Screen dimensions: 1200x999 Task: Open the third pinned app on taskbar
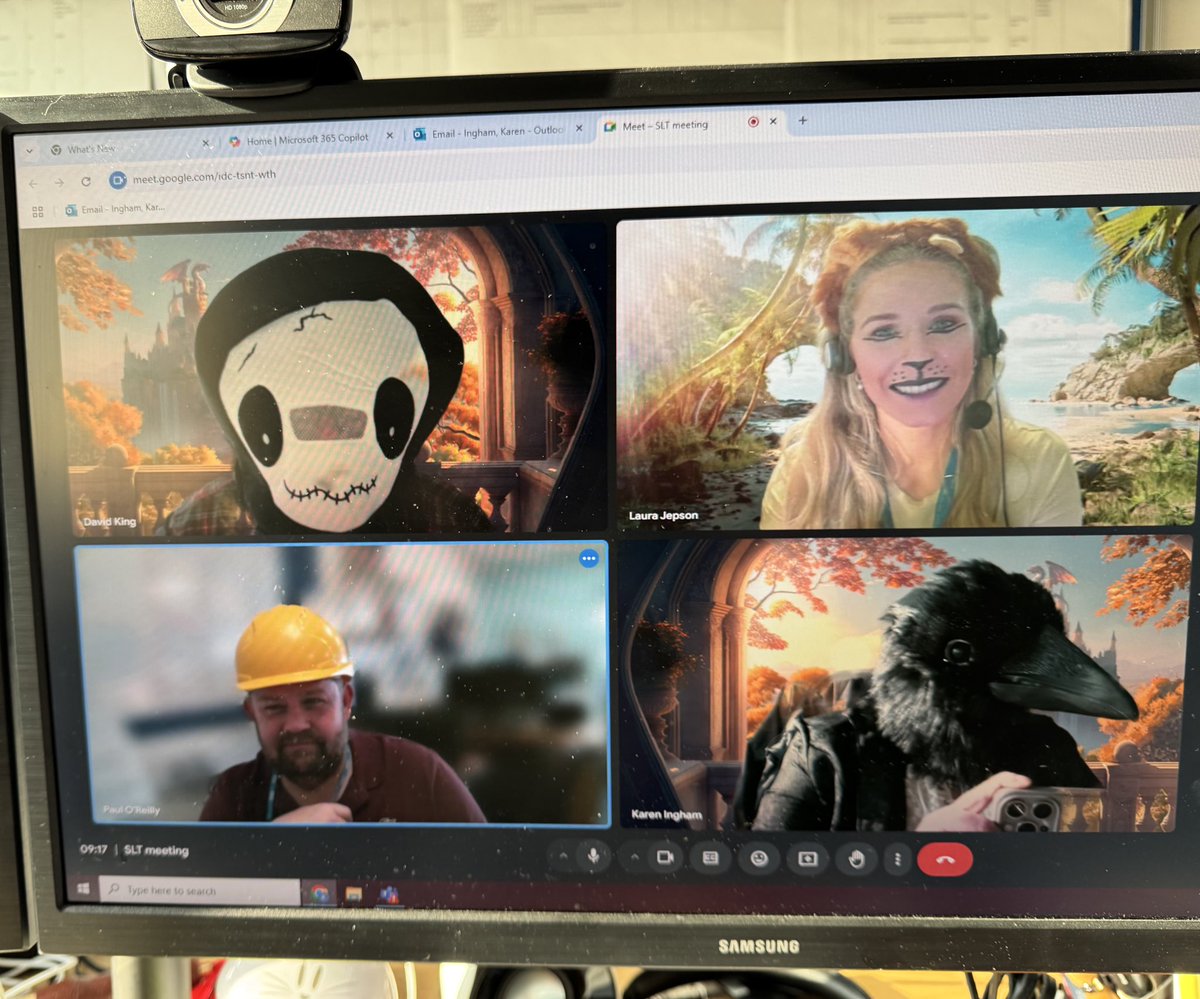pos(388,894)
